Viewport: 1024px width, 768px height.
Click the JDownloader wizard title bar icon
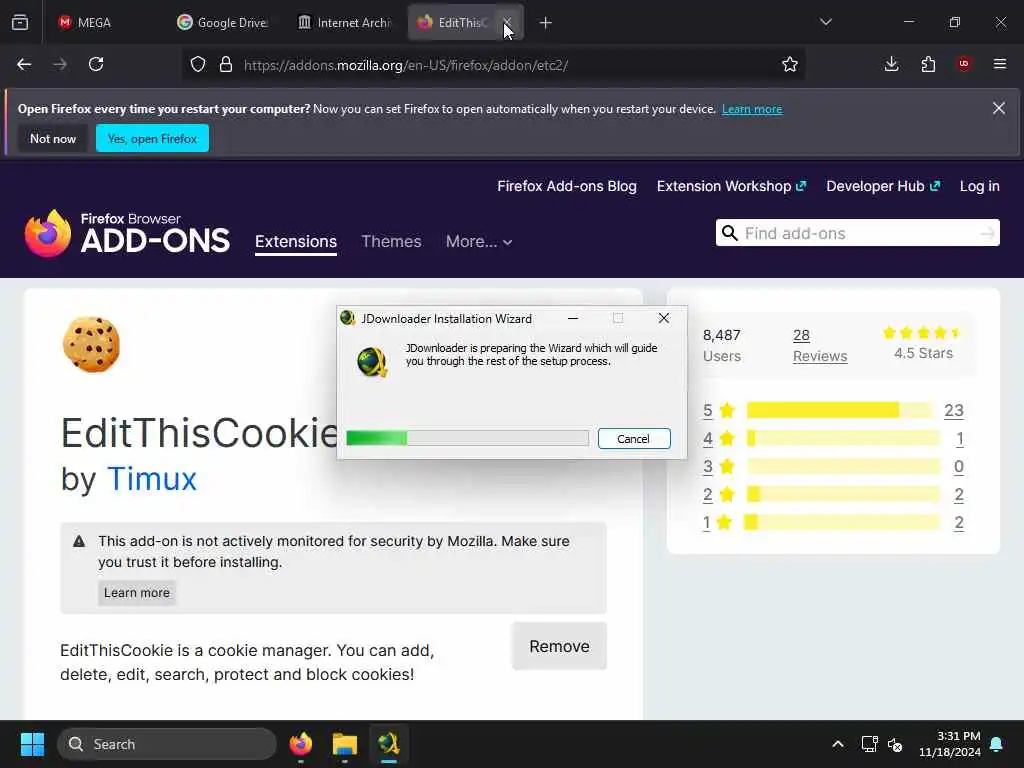(347, 318)
